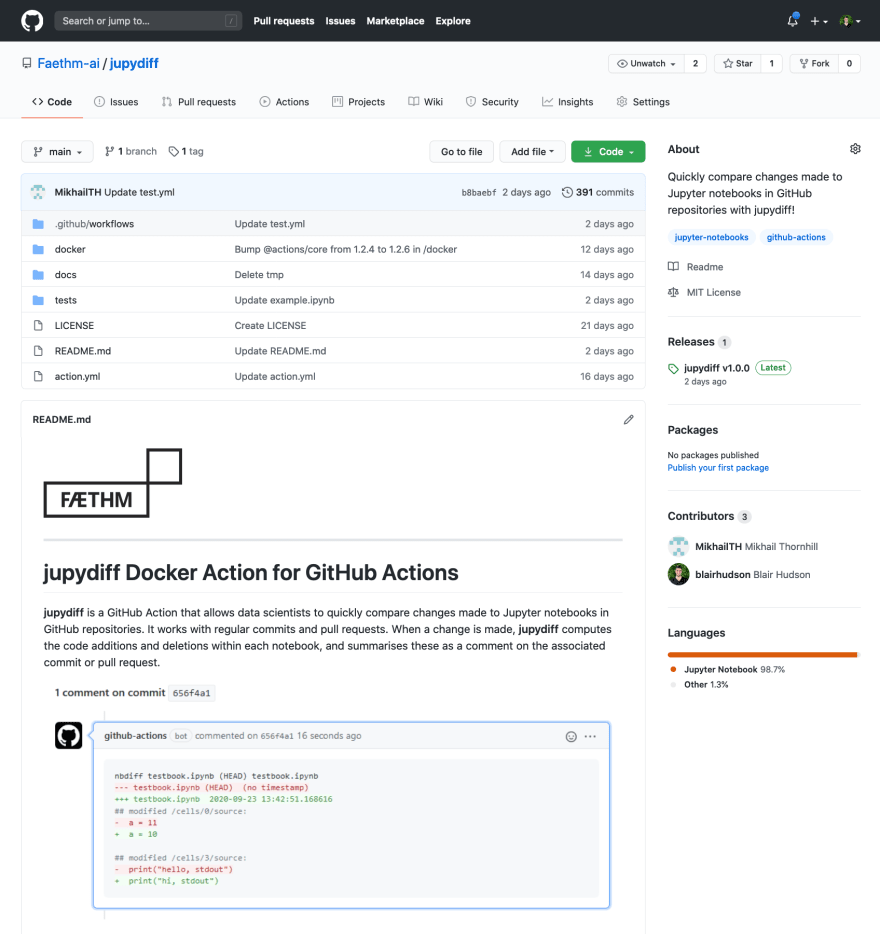Open the Delete tmp commit message

(x=259, y=275)
